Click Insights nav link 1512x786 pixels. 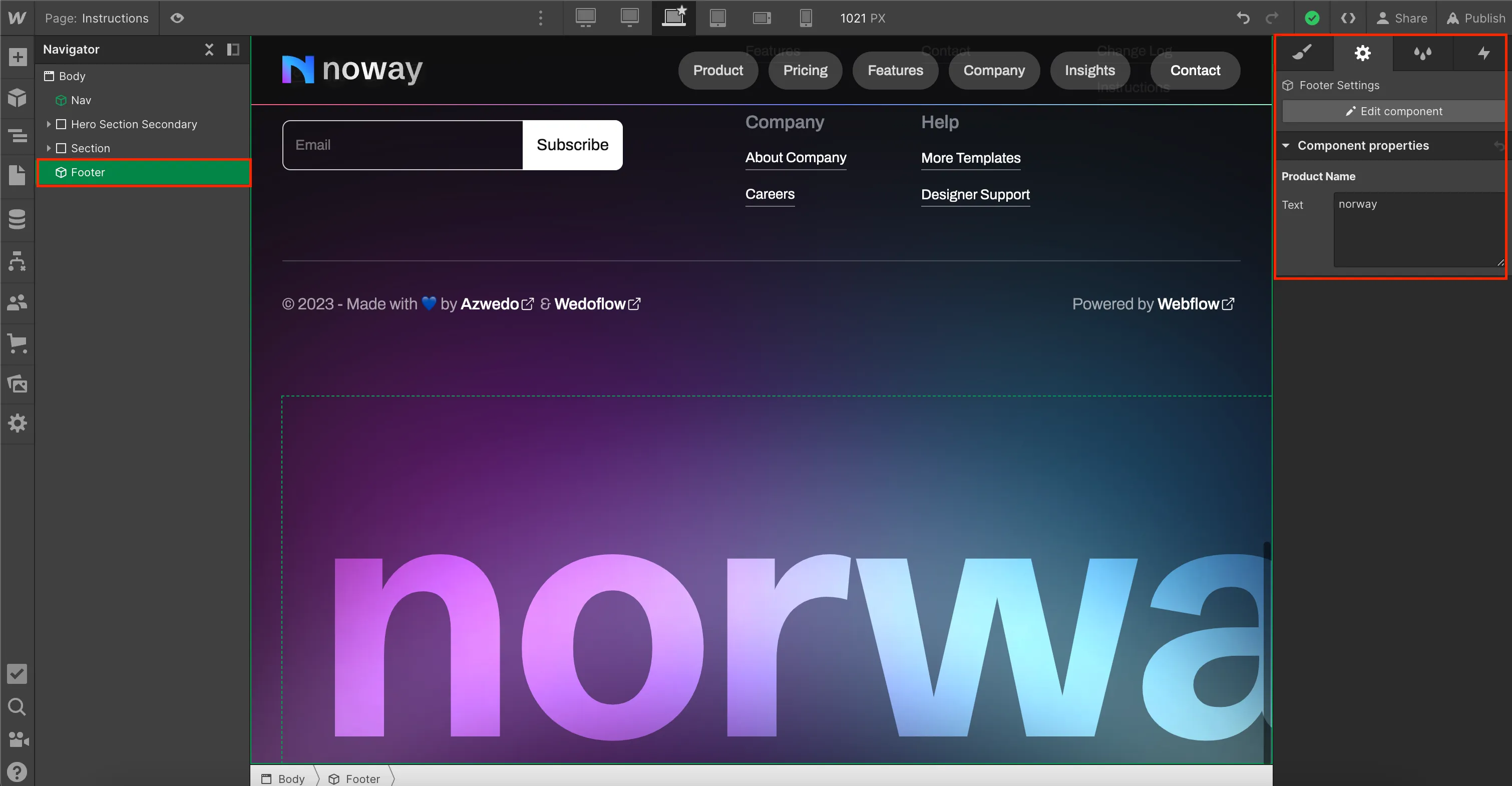[x=1090, y=71]
